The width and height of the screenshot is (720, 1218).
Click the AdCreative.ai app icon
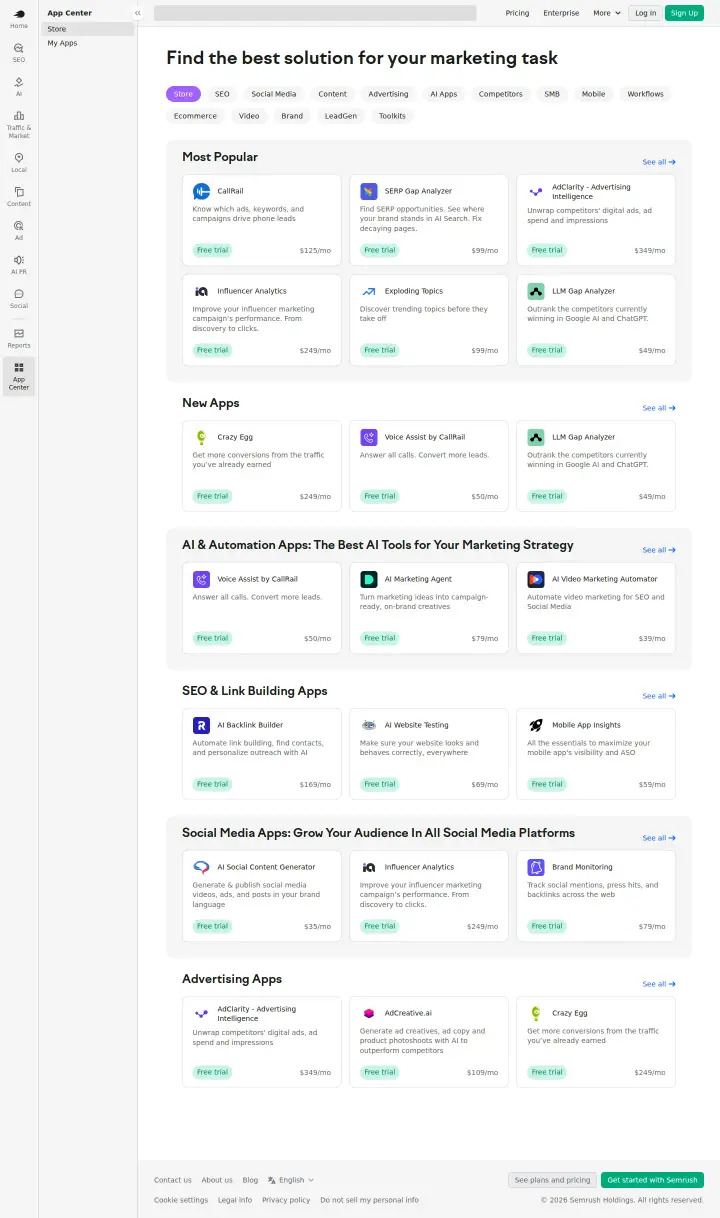point(368,1013)
